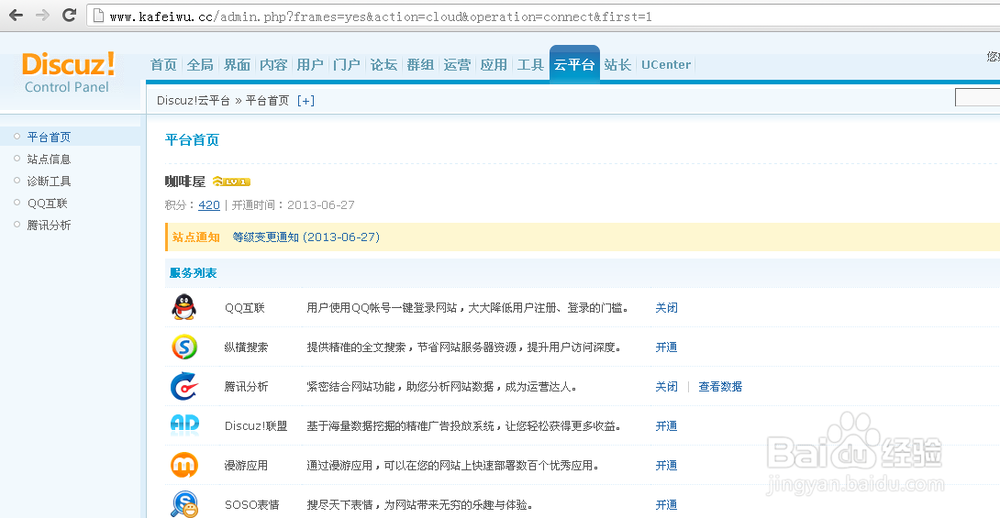The image size is (1000, 518).
Task: Click the Discuz! Control Panel logo
Action: pyautogui.click(x=68, y=73)
